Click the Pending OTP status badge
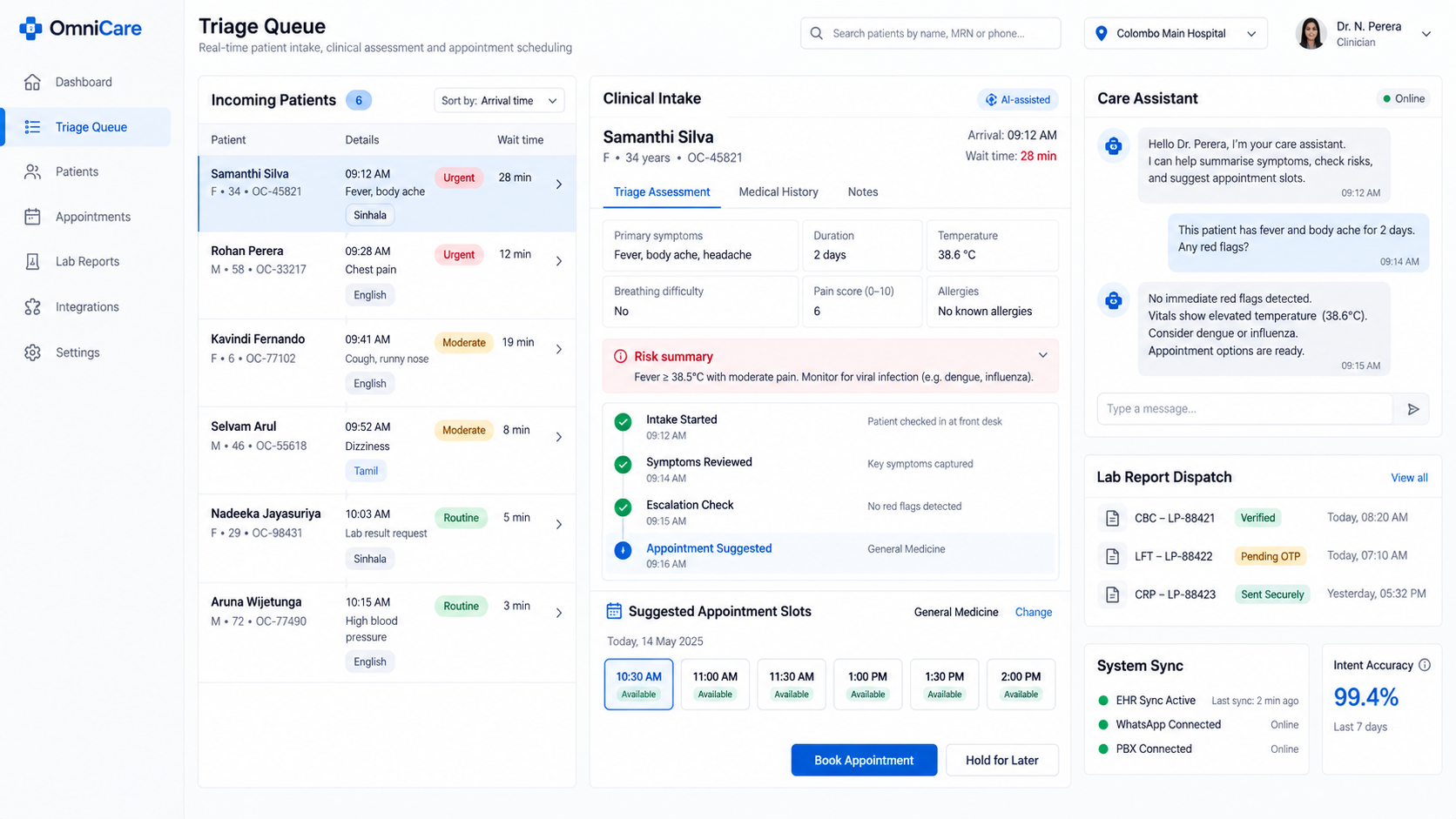 click(1271, 556)
